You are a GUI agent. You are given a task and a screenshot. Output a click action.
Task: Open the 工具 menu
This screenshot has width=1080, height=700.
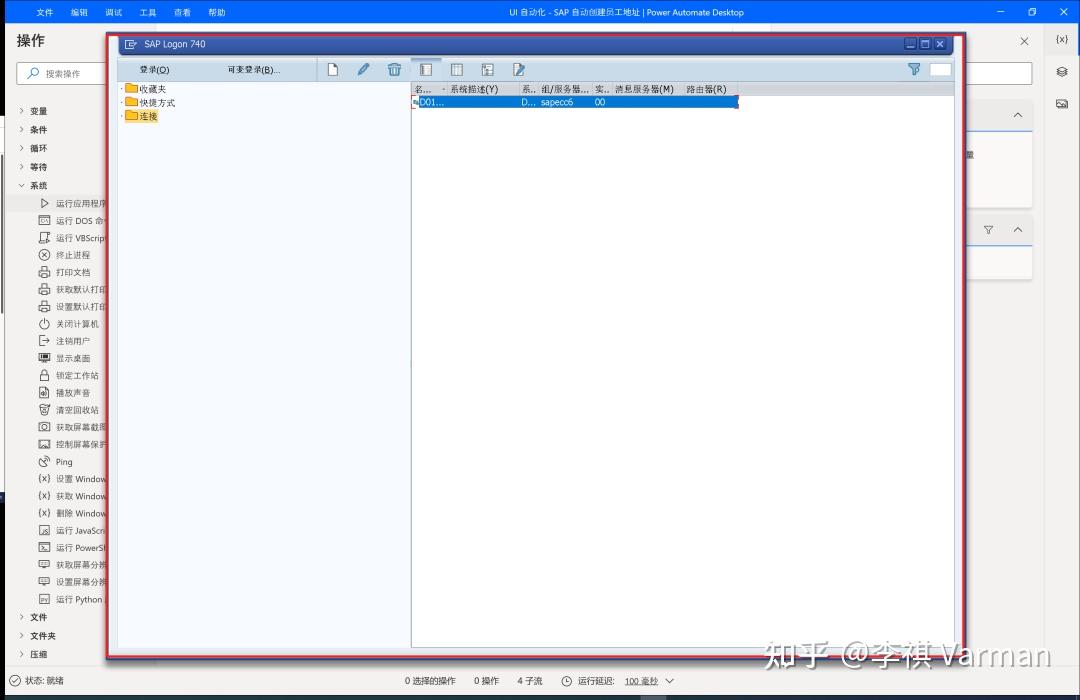tap(147, 12)
